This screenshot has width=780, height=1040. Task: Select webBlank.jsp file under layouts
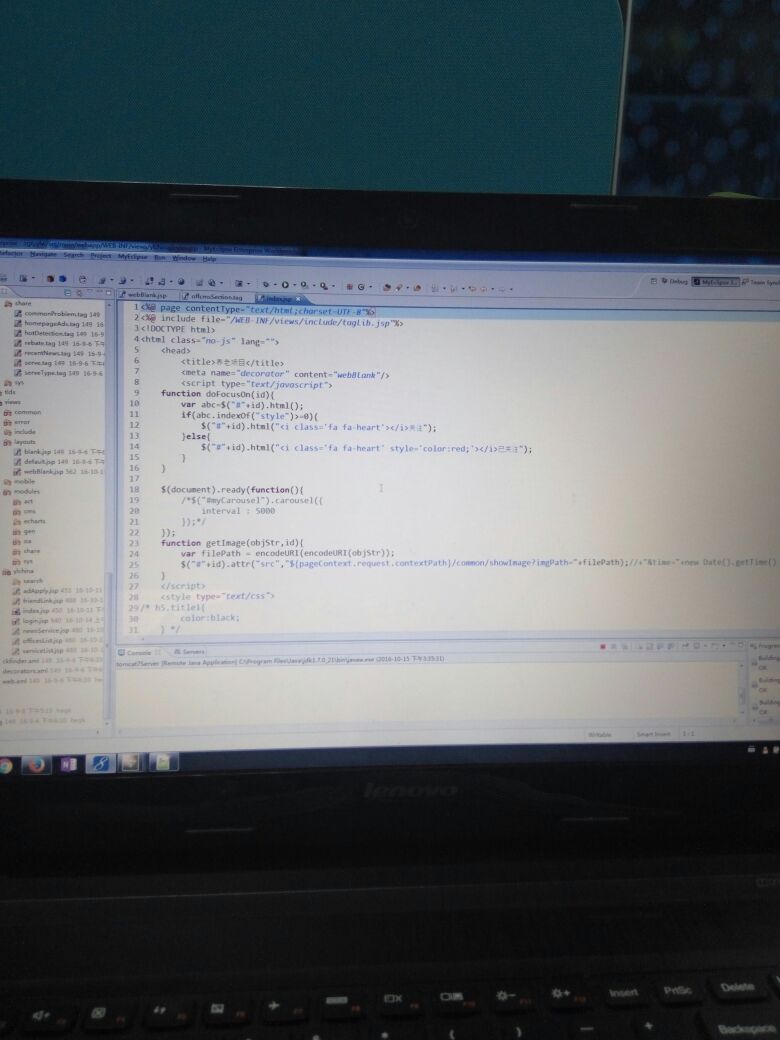(44, 471)
